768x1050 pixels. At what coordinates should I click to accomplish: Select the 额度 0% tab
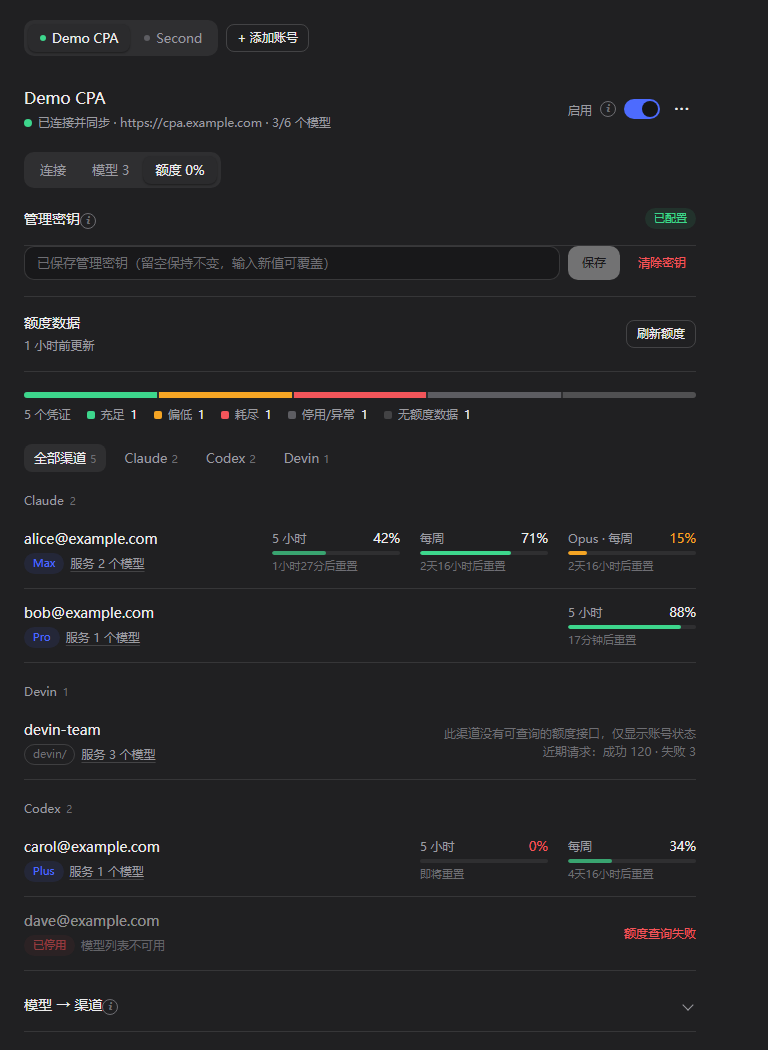coord(179,170)
